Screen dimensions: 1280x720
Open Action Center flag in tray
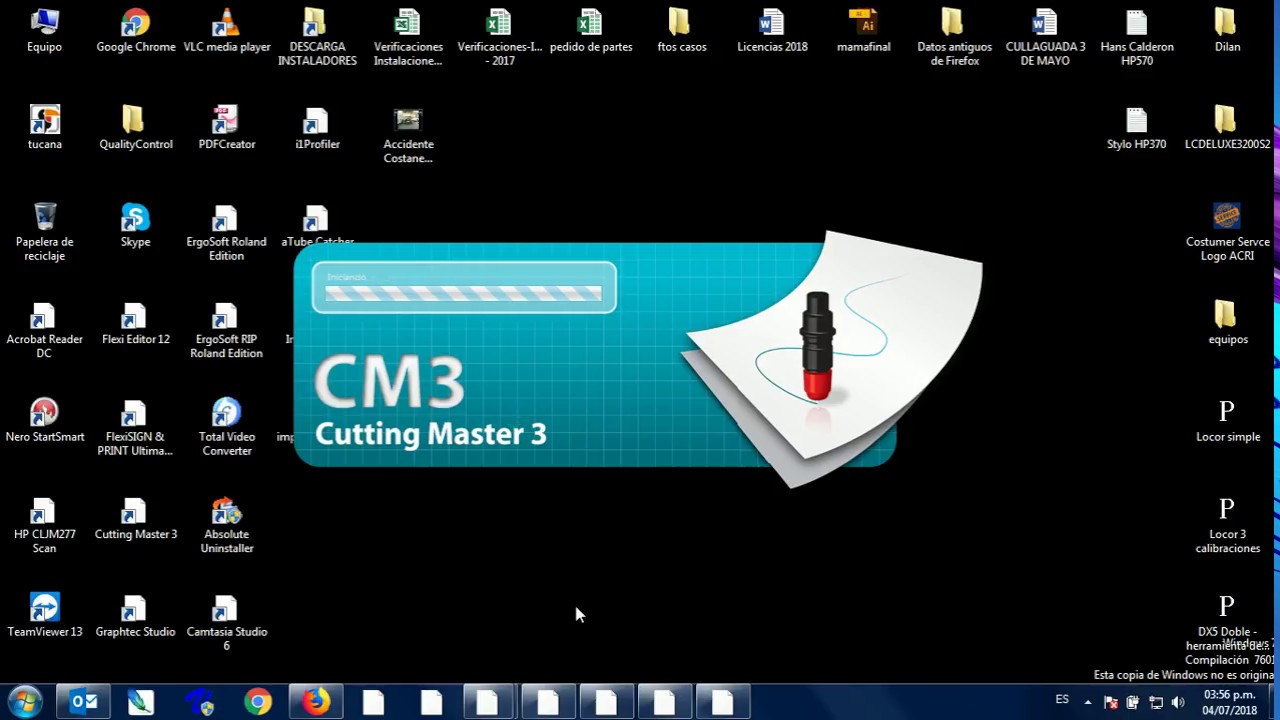click(x=1110, y=702)
